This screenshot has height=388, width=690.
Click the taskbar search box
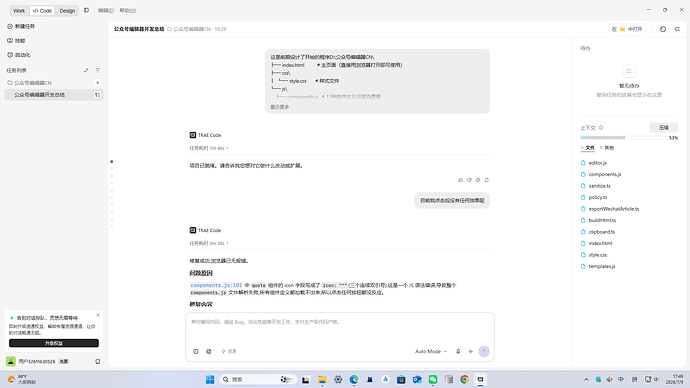click(x=257, y=379)
